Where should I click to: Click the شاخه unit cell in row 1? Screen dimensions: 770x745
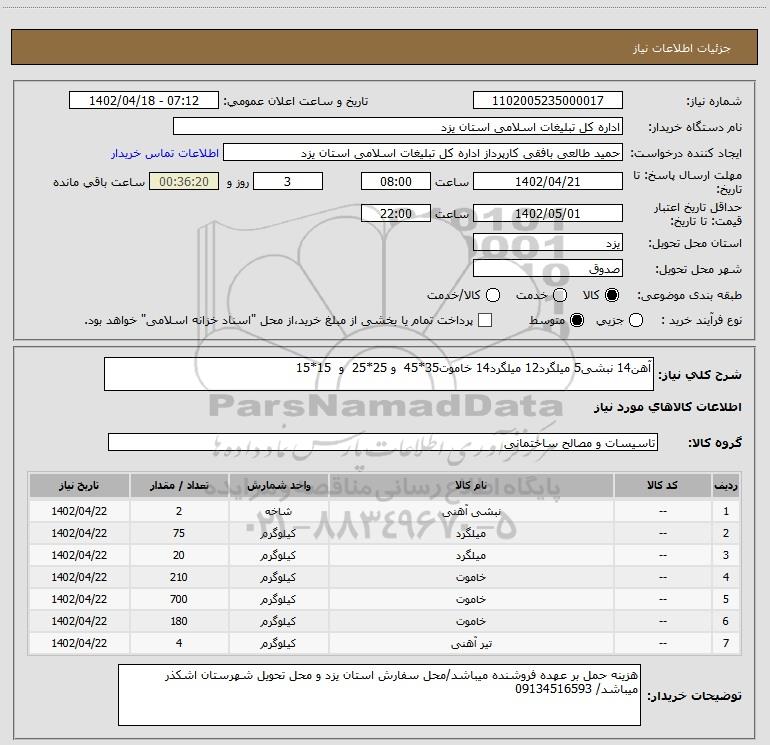tap(278, 512)
